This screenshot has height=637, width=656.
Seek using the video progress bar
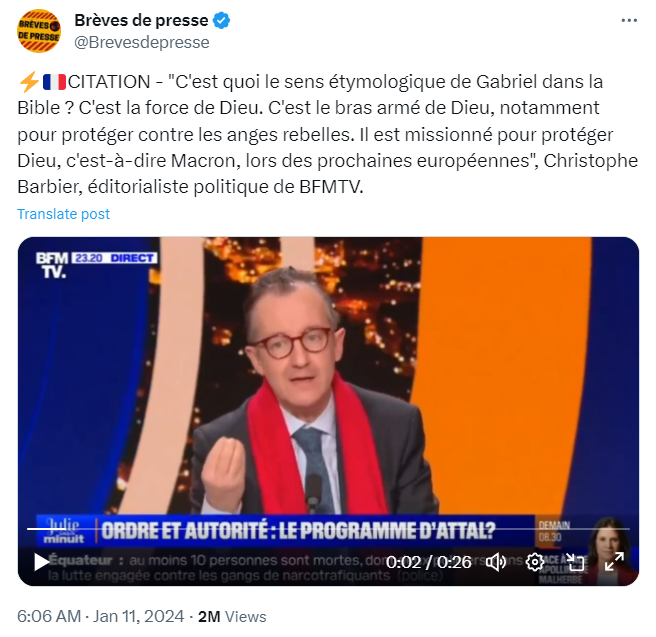328,529
